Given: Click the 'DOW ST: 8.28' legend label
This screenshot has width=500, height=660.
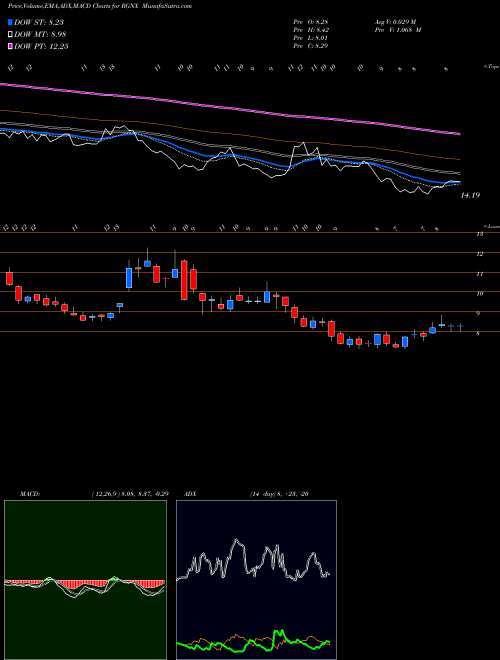Looking at the screenshot, I should 39,22.
